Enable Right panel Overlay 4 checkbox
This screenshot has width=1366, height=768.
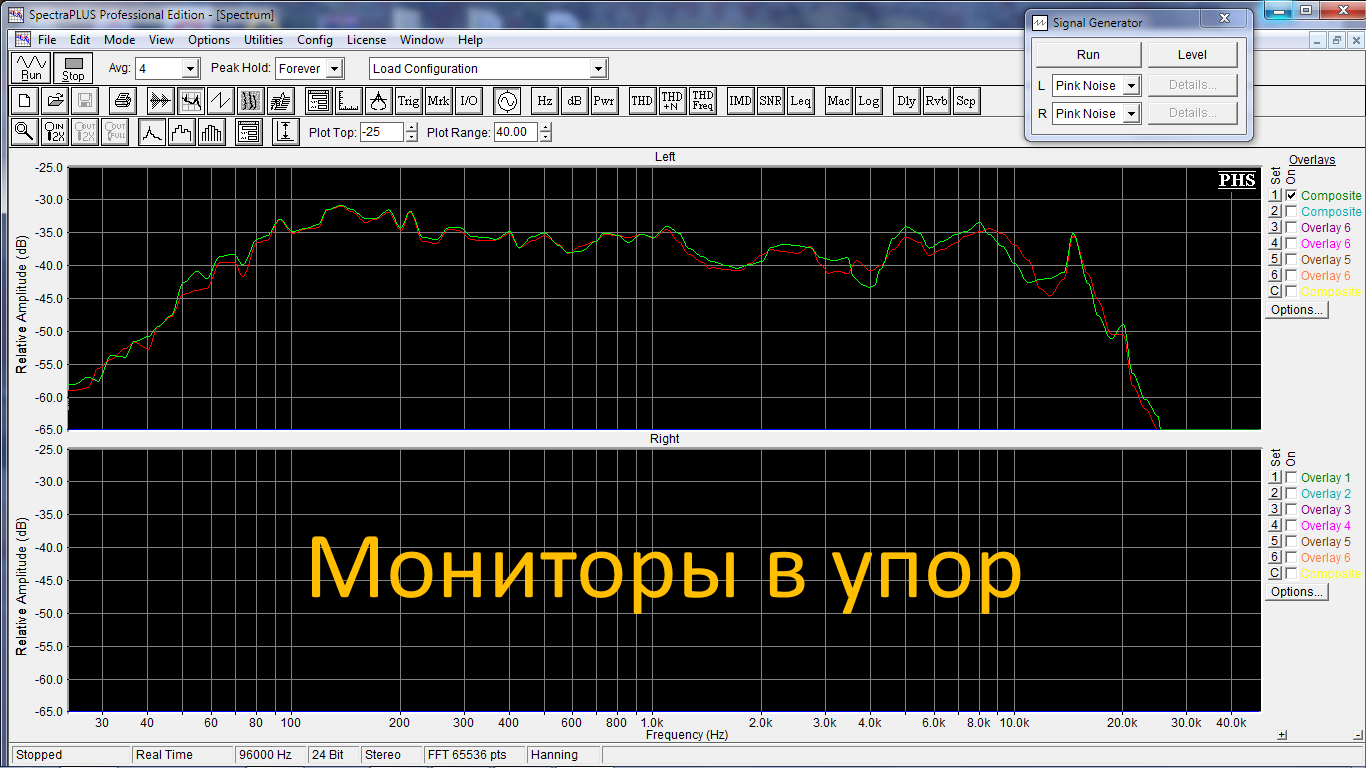[x=1291, y=526]
